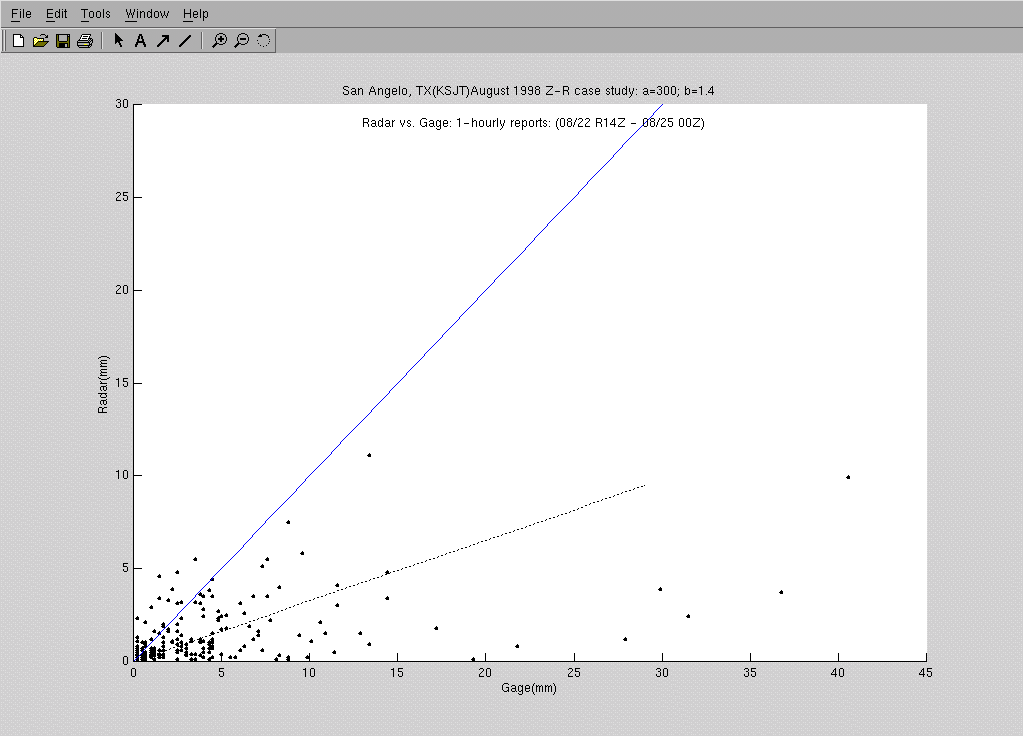Click y-axis tick label 15
The height and width of the screenshot is (736, 1023).
pos(122,383)
